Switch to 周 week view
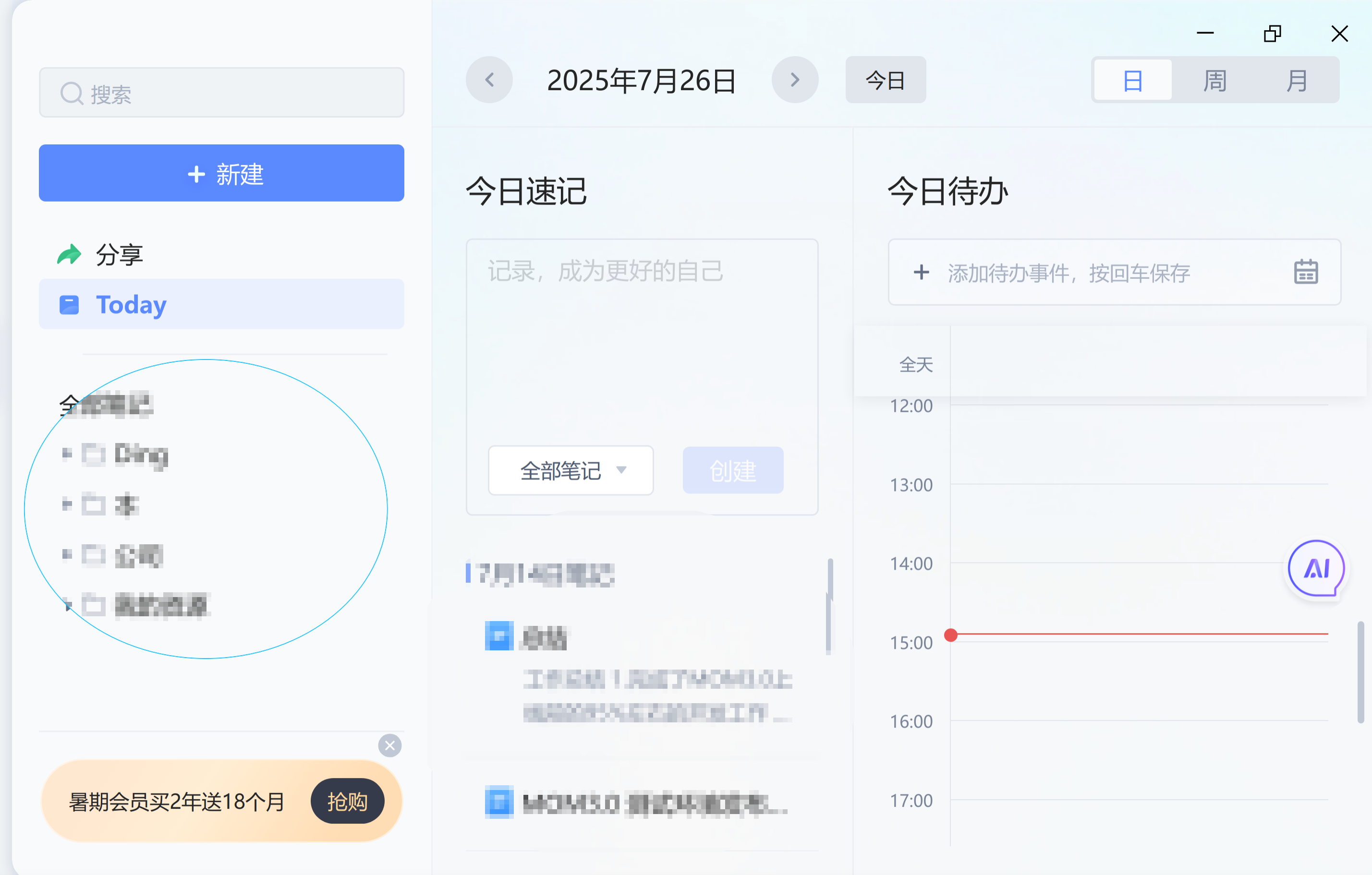 (1215, 80)
